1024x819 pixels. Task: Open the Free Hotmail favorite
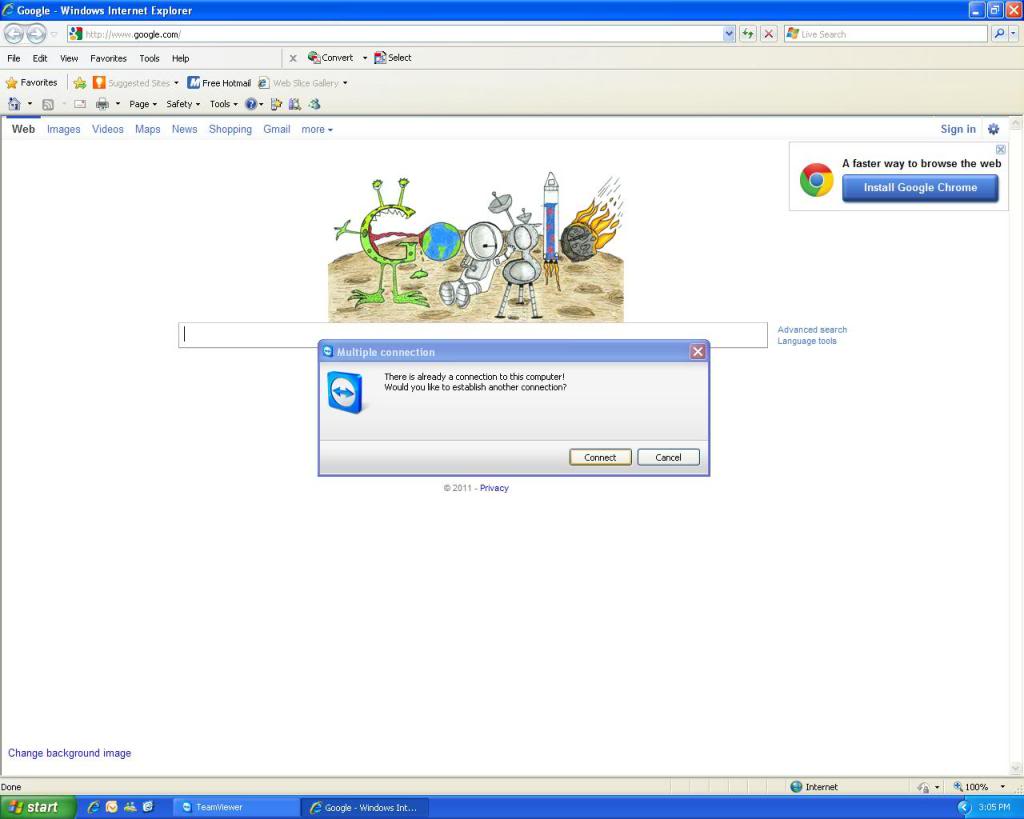coord(219,83)
